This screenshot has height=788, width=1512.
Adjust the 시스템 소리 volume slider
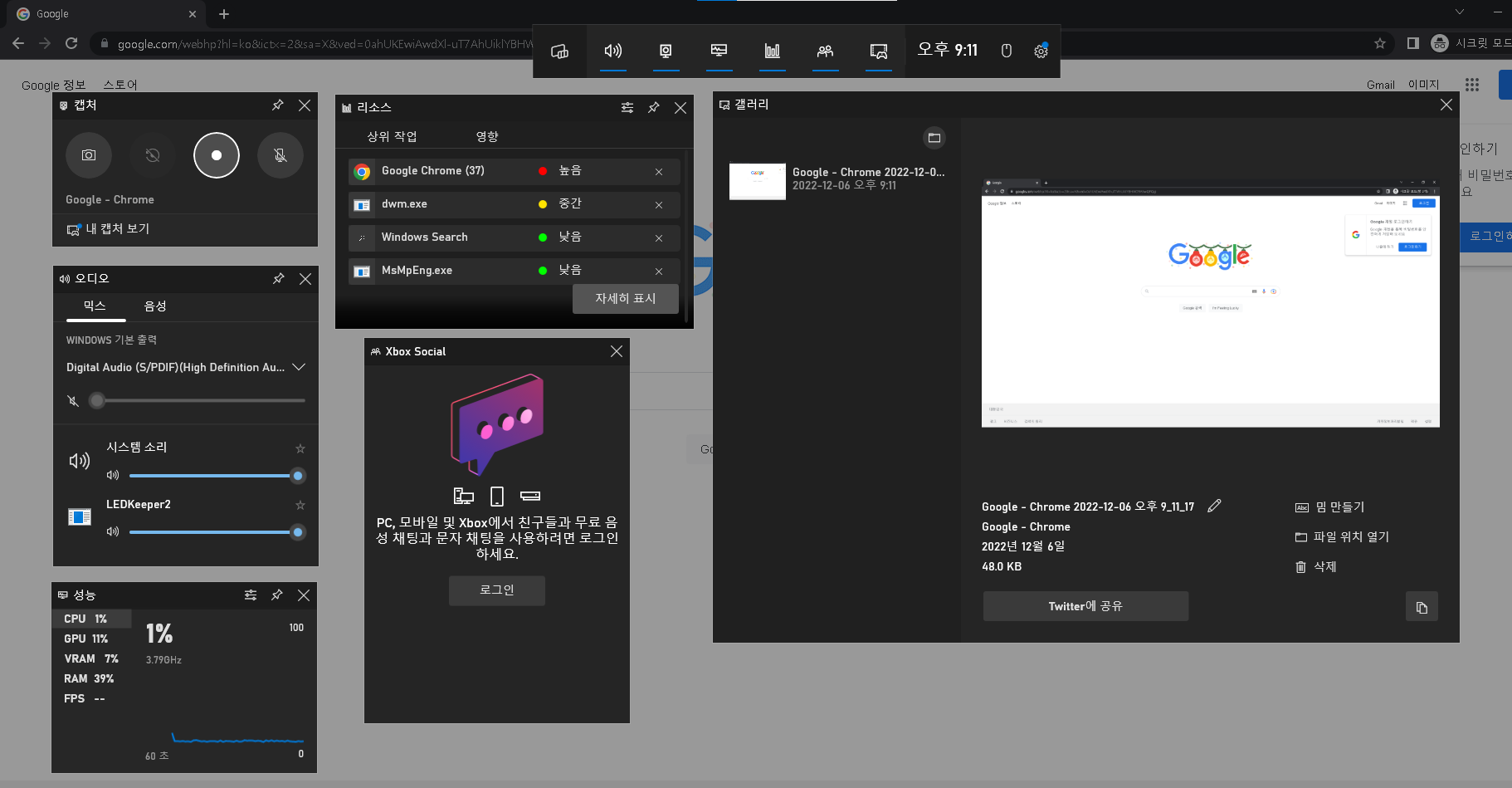pyautogui.click(x=217, y=476)
